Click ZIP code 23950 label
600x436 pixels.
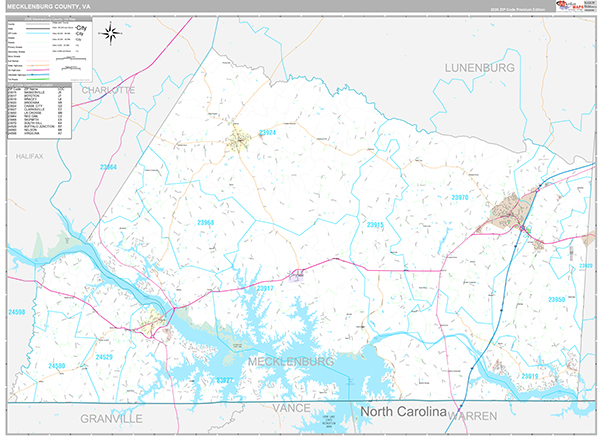pyautogui.click(x=556, y=299)
